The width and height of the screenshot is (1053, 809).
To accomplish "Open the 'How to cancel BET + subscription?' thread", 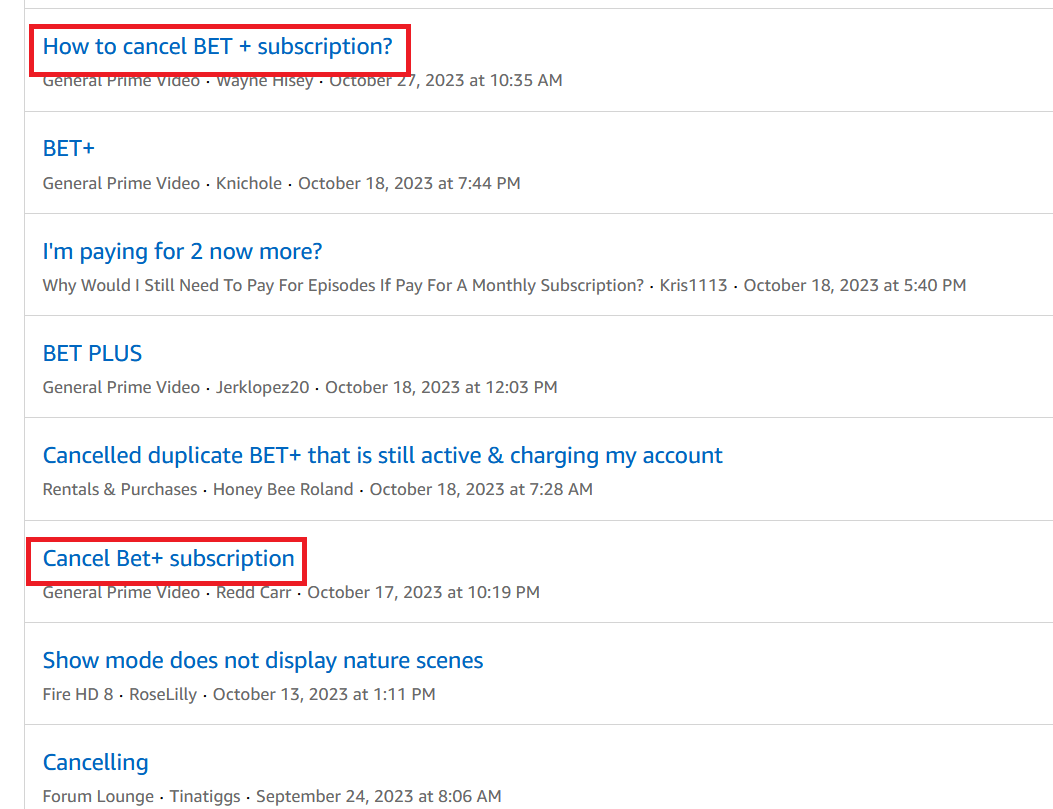I will [x=217, y=47].
